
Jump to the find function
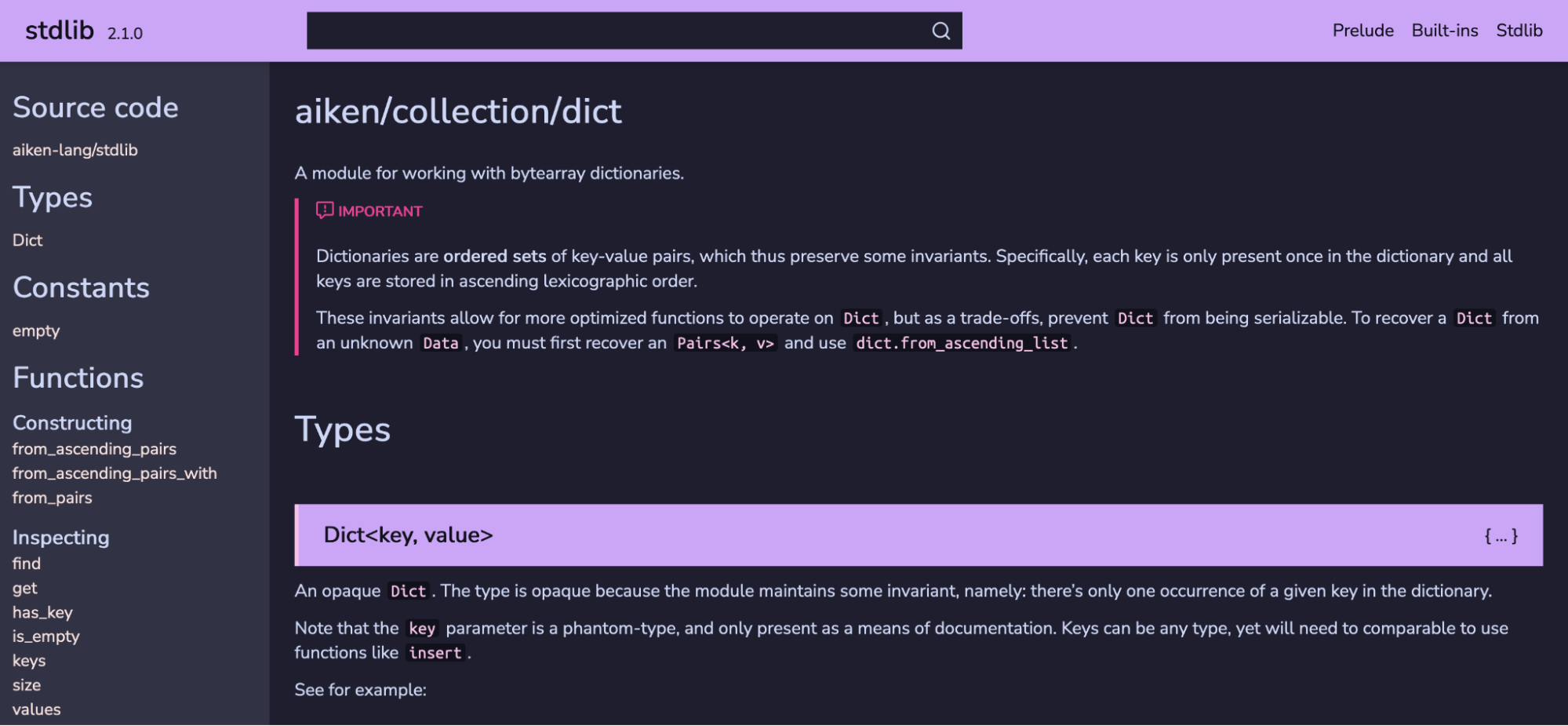27,564
